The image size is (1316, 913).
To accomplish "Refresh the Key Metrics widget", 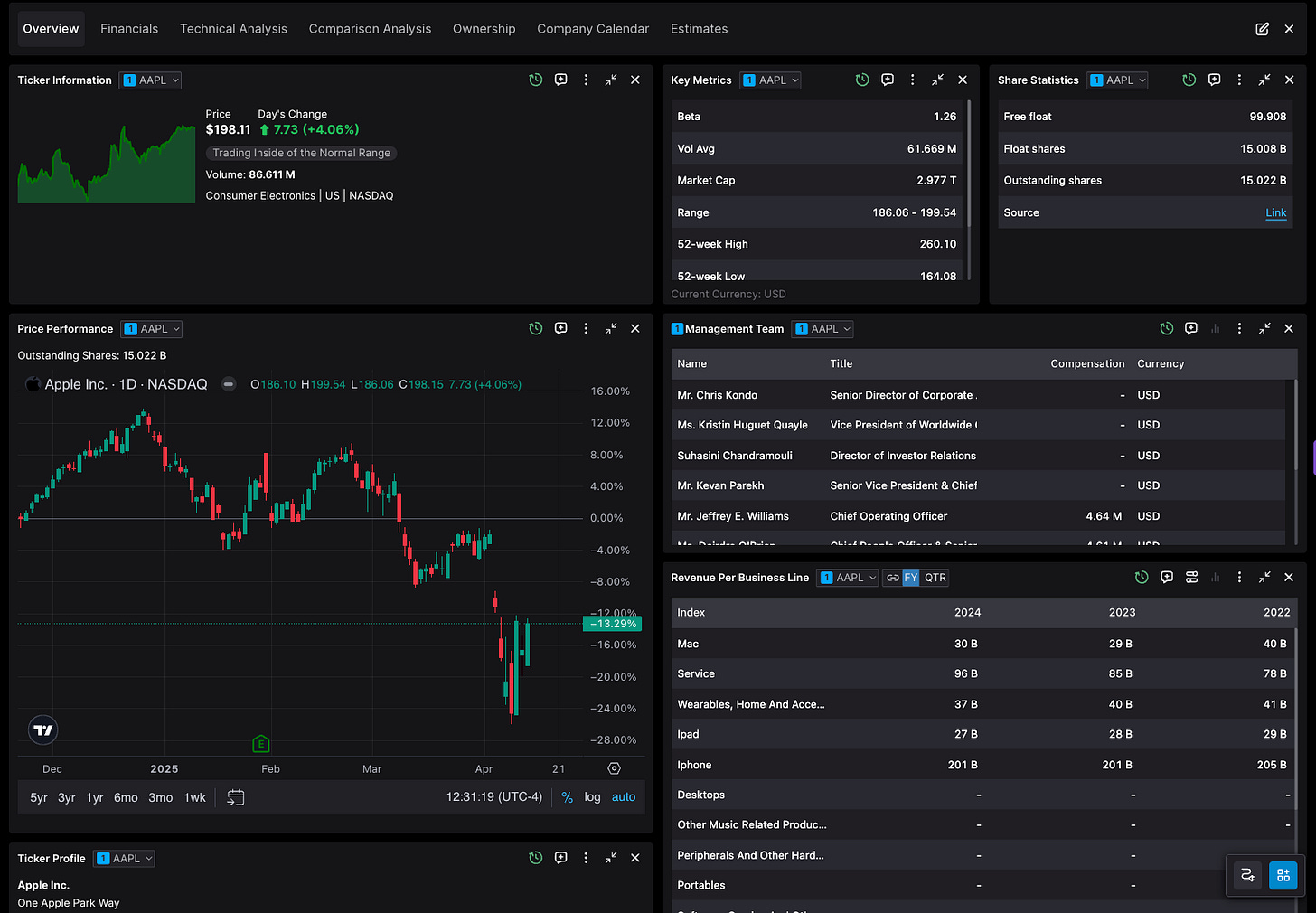I will [862, 80].
